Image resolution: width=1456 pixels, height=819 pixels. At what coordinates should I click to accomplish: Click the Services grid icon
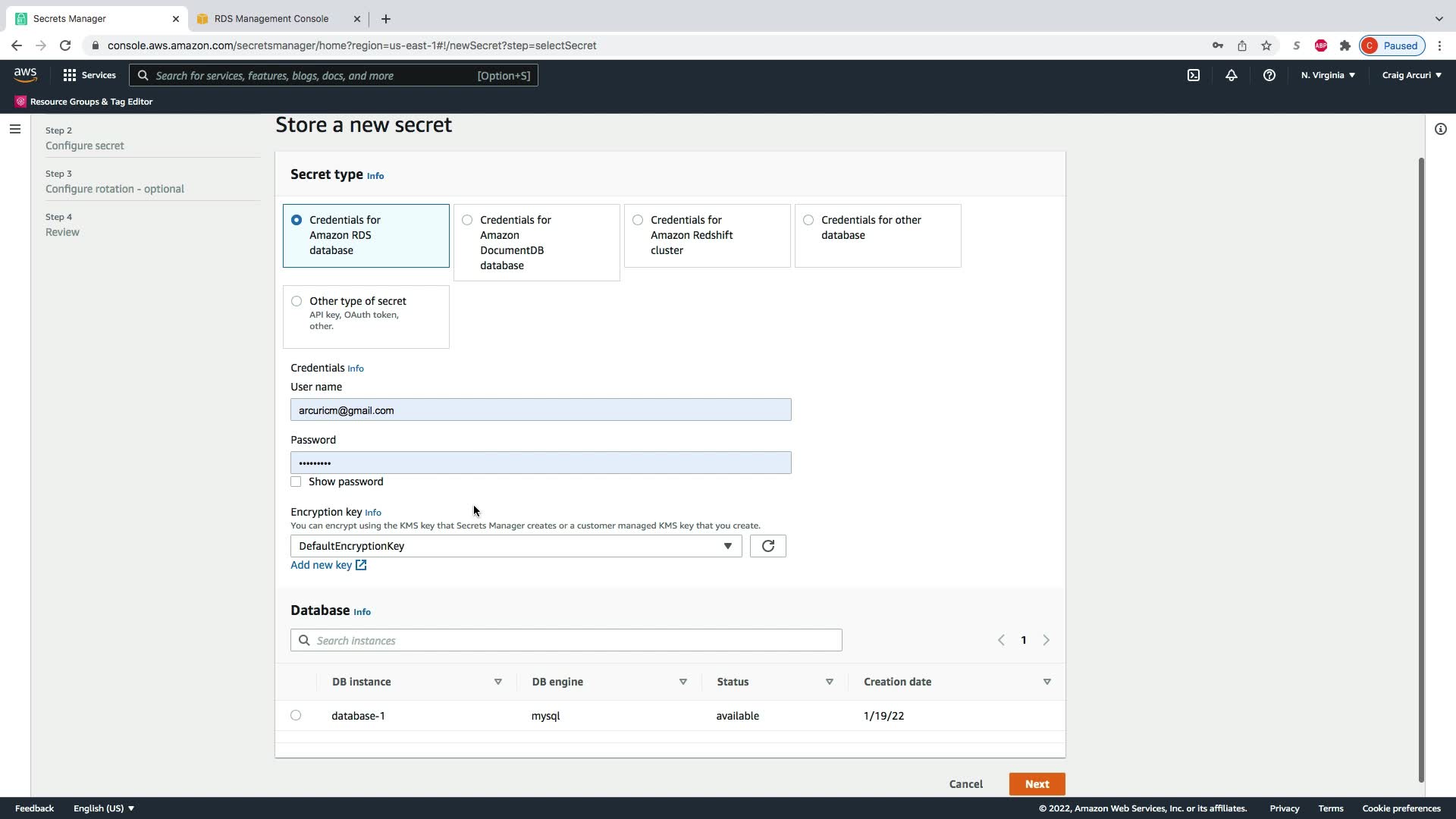tap(70, 75)
